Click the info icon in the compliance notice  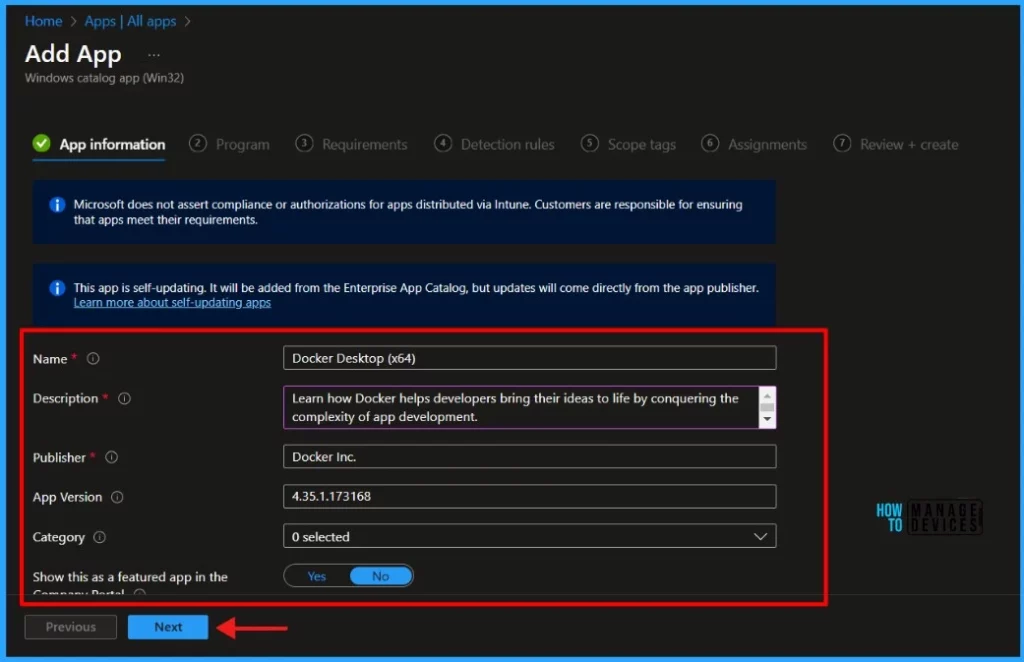[x=57, y=205]
